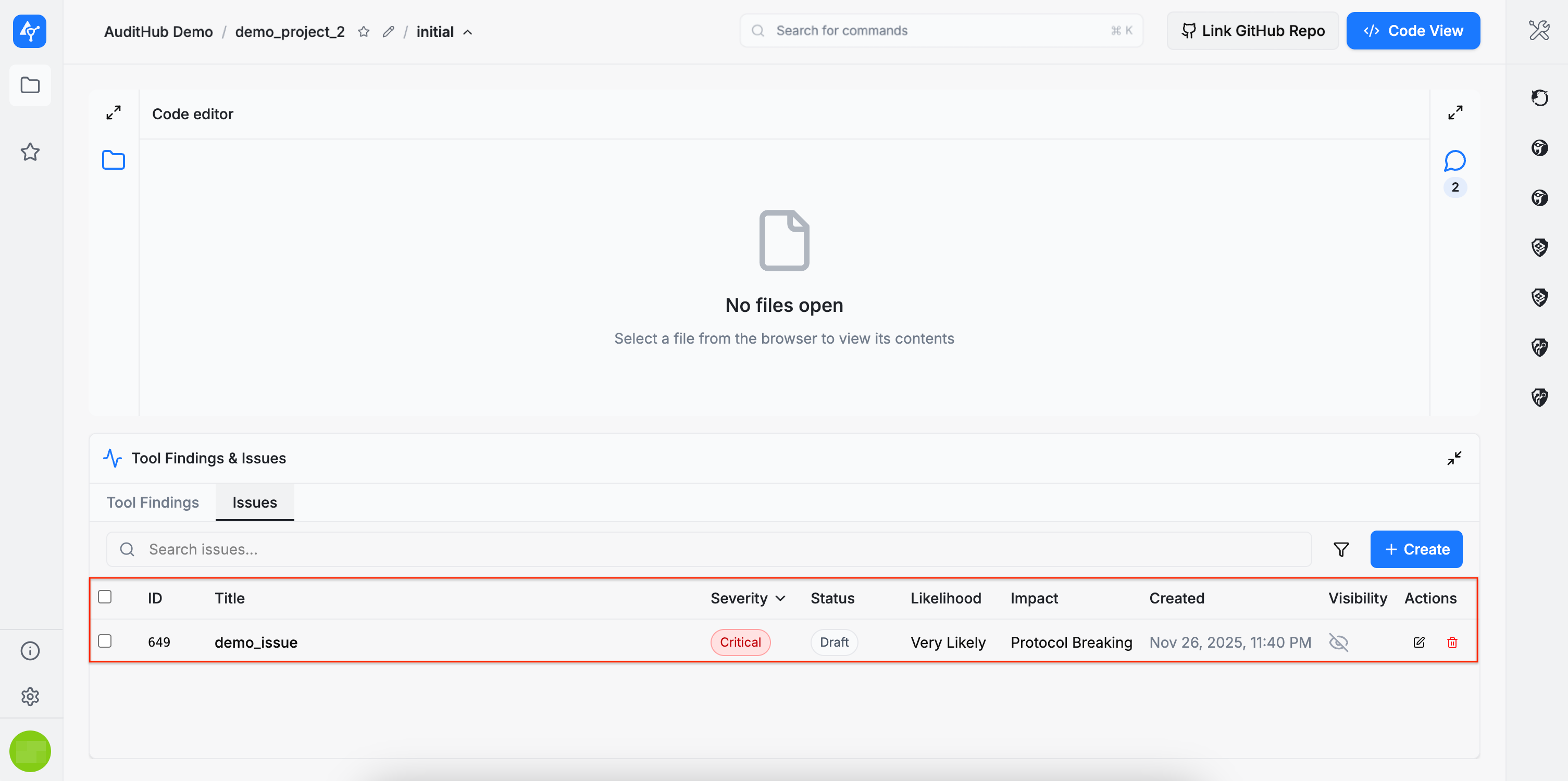1568x781 pixels.
Task: Open the tools wrench icon at top right
Action: 1539,30
